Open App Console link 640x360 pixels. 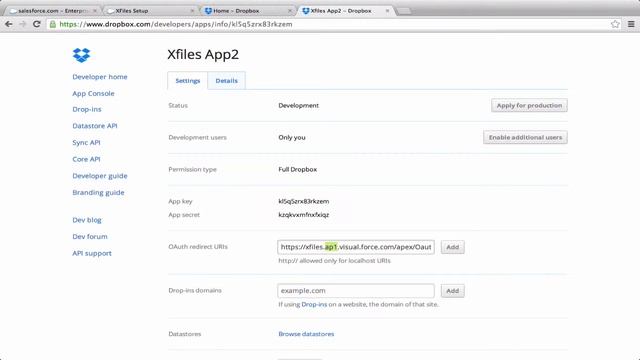click(93, 93)
